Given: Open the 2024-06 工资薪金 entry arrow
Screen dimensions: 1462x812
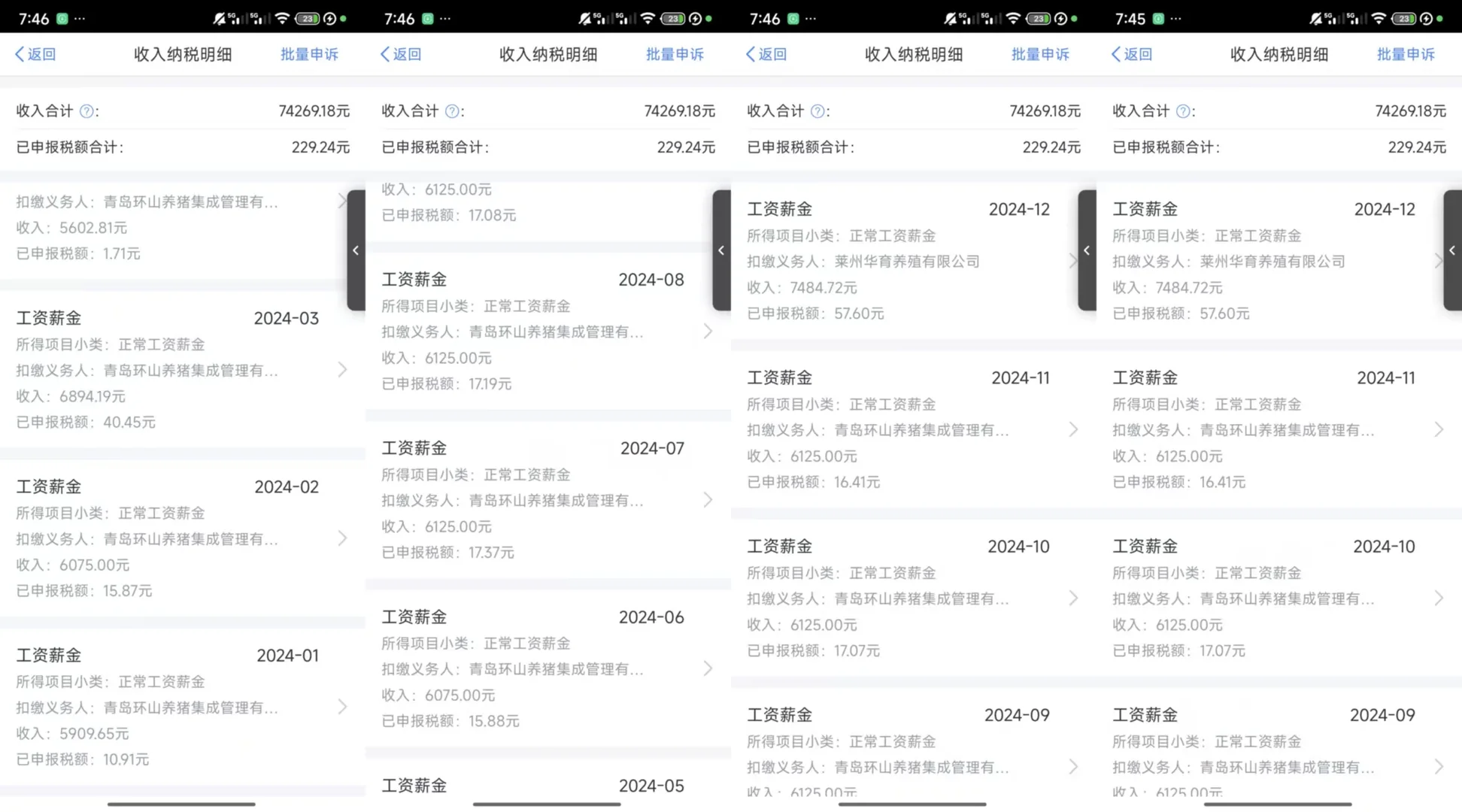Looking at the screenshot, I should pyautogui.click(x=708, y=668).
